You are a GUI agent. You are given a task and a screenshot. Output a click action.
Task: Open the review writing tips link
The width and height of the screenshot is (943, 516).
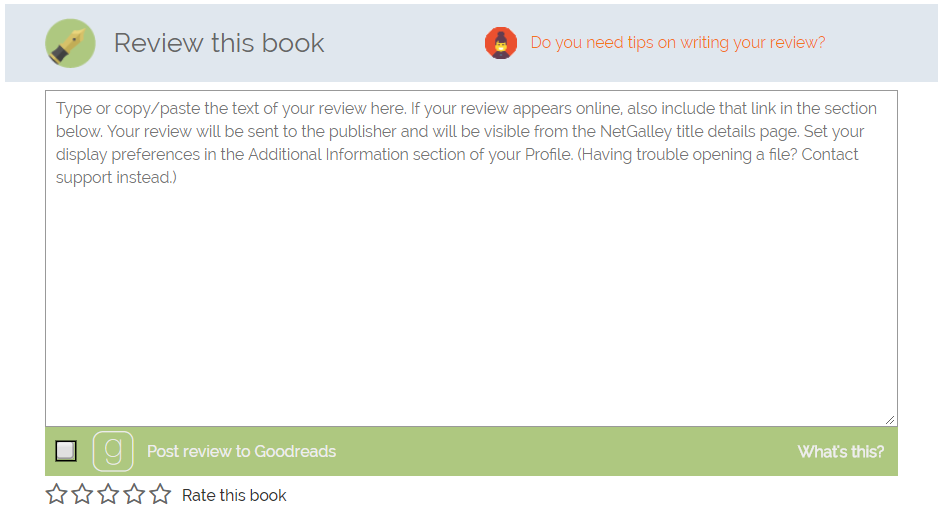(678, 43)
